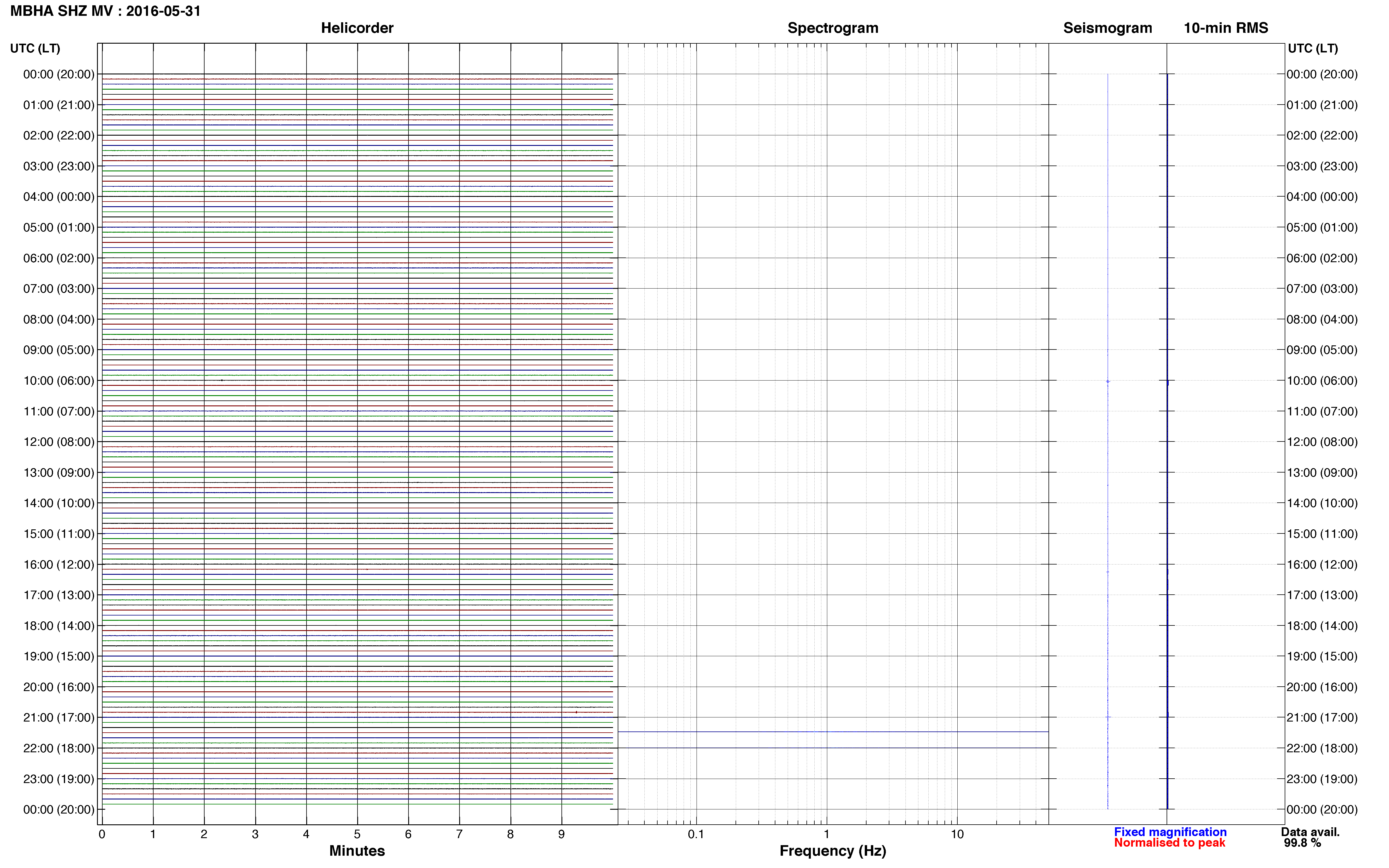Click Helicorder-side label '03:00 (23:00)'
The width and height of the screenshot is (1389, 868).
point(59,166)
